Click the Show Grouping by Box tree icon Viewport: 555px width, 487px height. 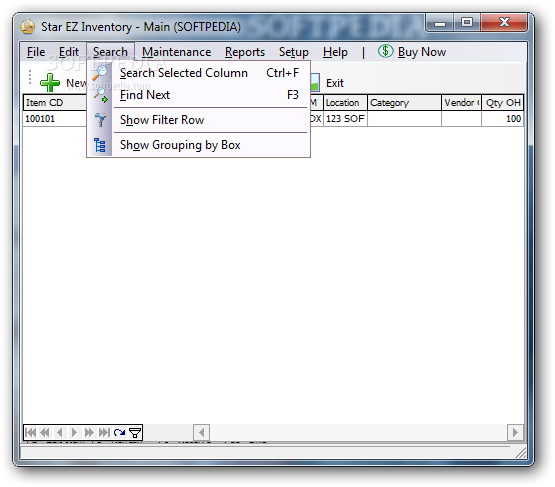(100, 145)
